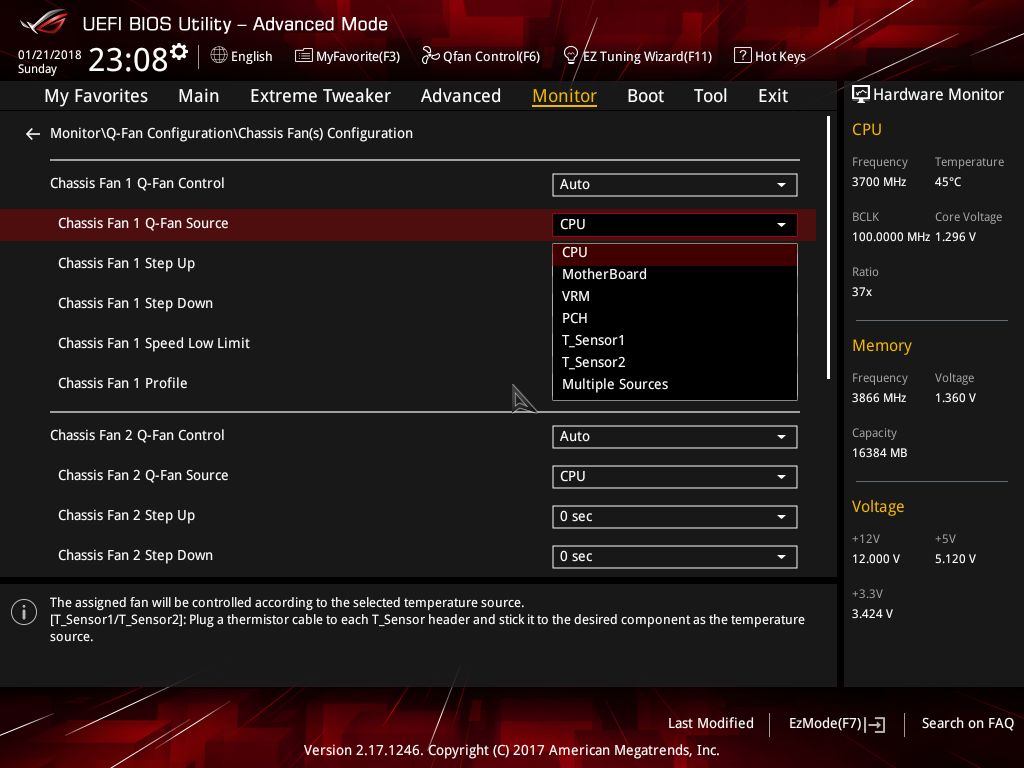Open Chassis Fan 2 Q-Fan Source dropdown
The width and height of the screenshot is (1024, 768).
point(675,477)
